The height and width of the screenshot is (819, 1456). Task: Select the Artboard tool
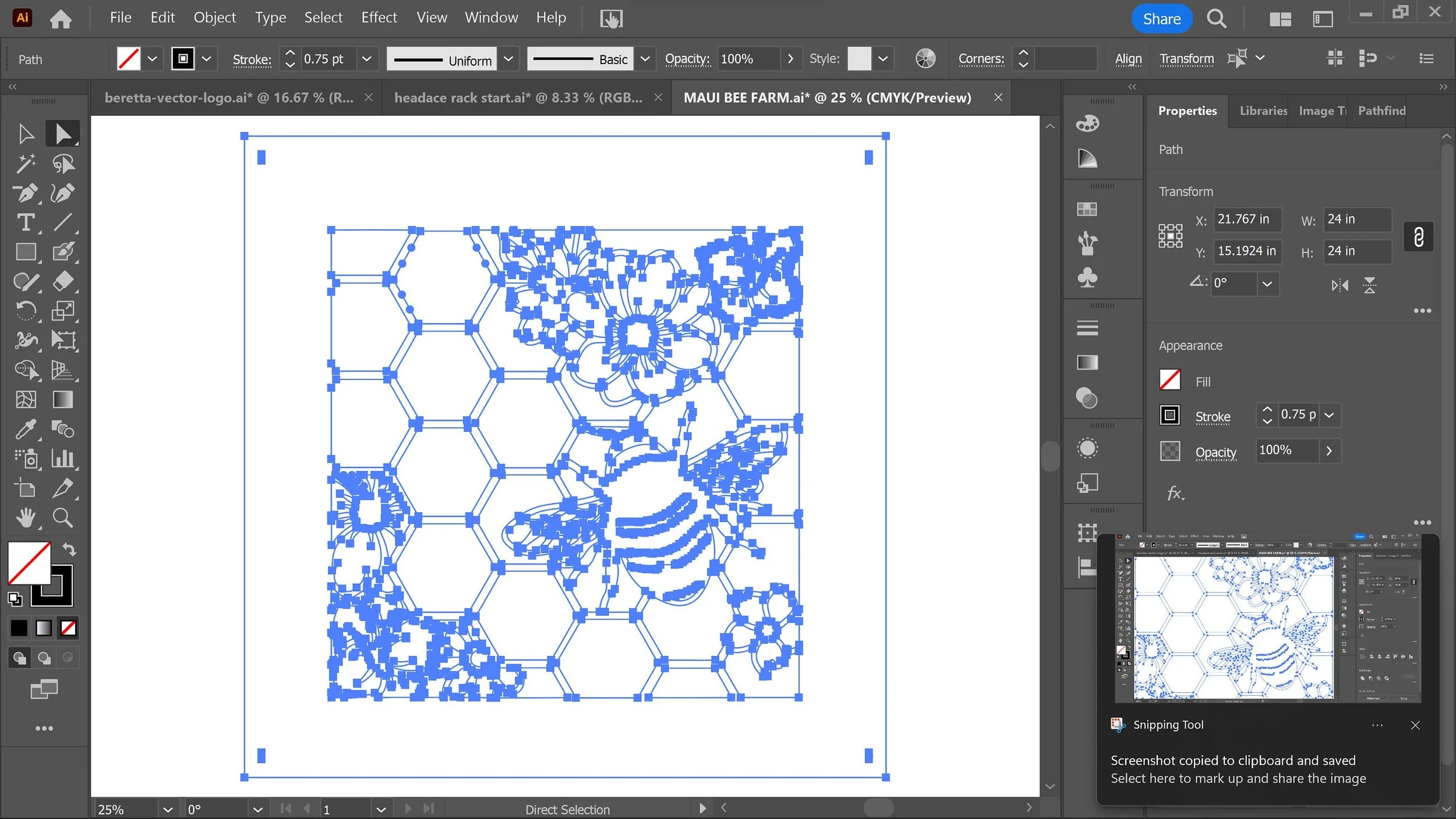[x=26, y=488]
